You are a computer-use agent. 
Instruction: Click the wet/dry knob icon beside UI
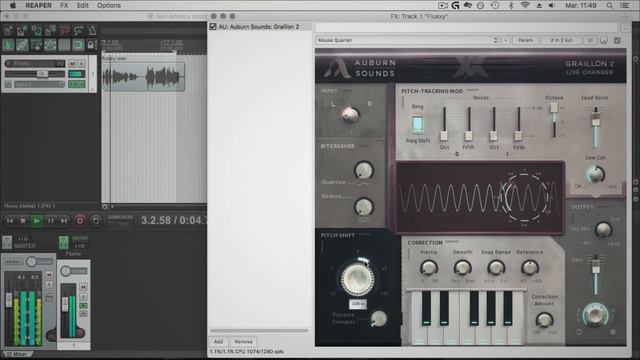(604, 40)
